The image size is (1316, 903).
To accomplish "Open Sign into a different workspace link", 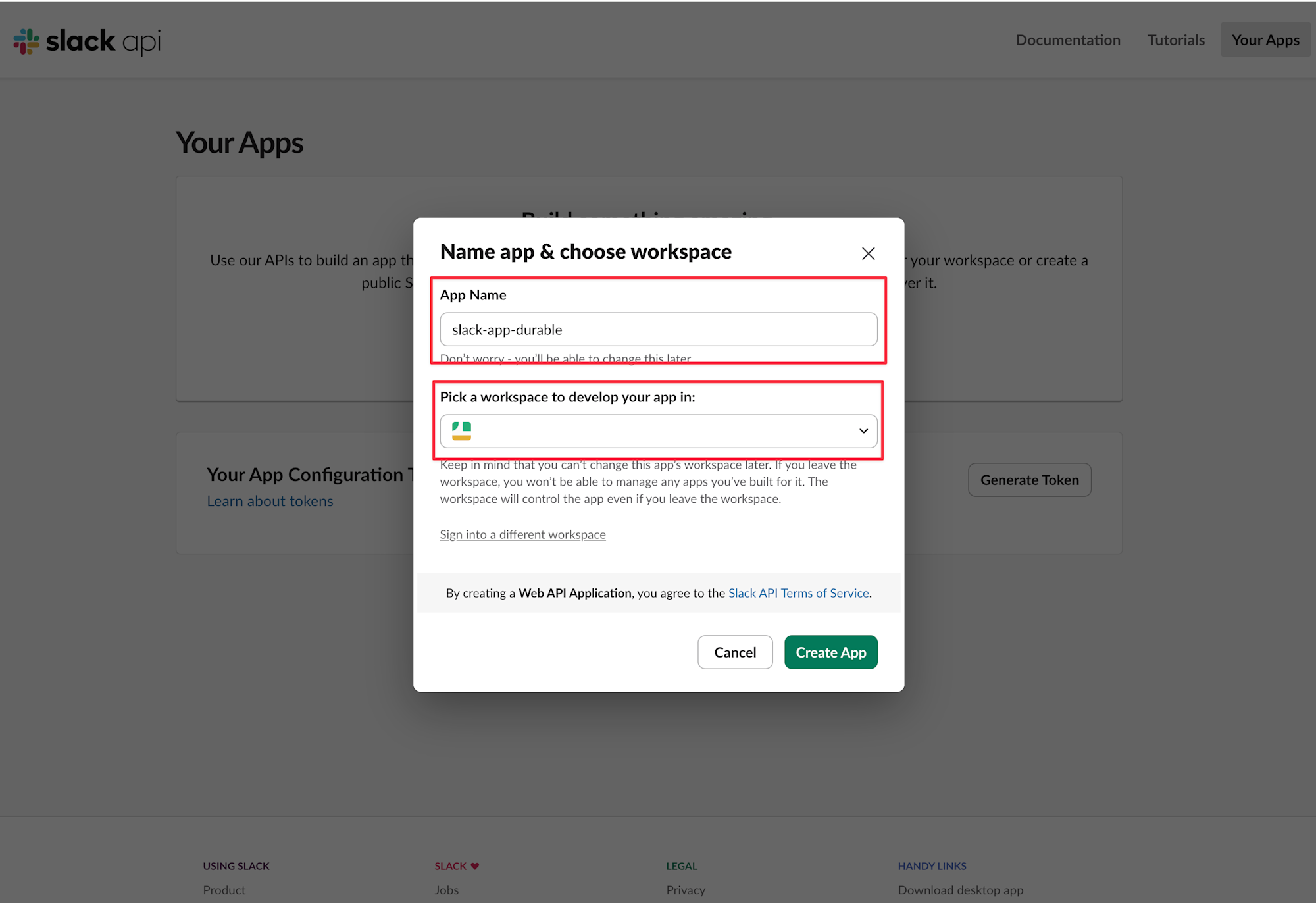I will point(522,534).
